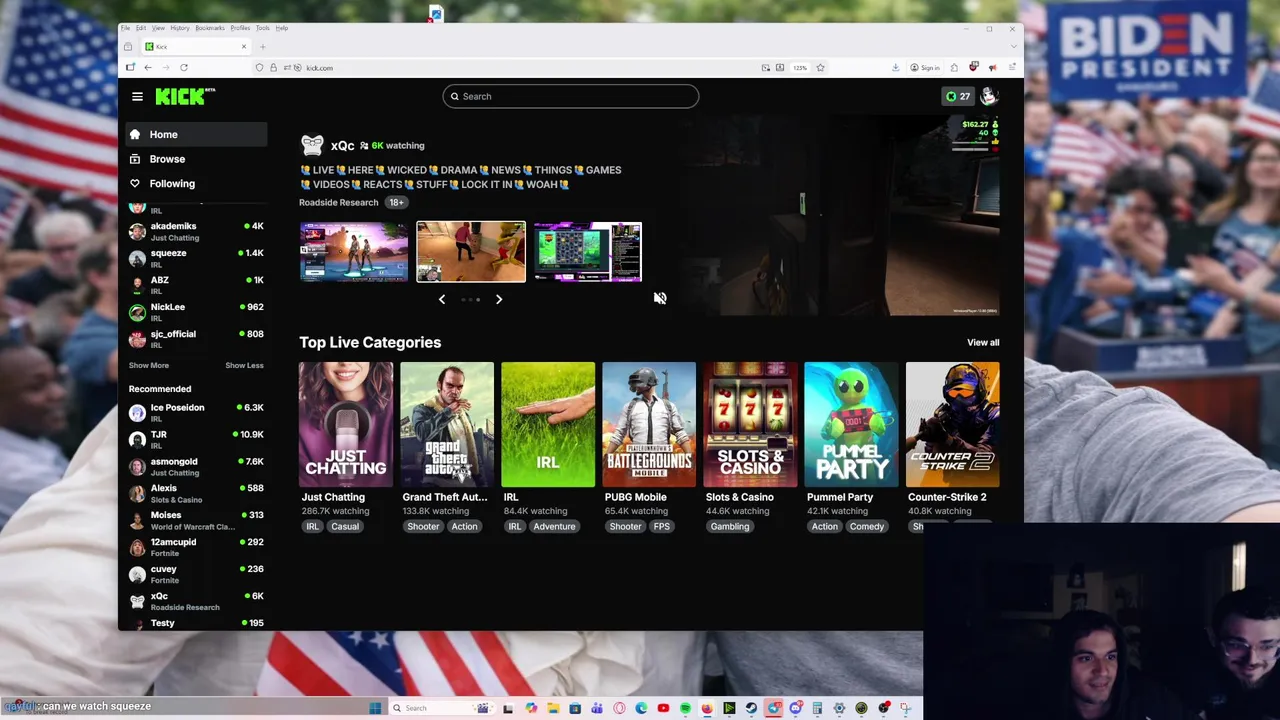Close the Kick browser tab
Image resolution: width=1280 pixels, height=720 pixels.
click(x=243, y=47)
